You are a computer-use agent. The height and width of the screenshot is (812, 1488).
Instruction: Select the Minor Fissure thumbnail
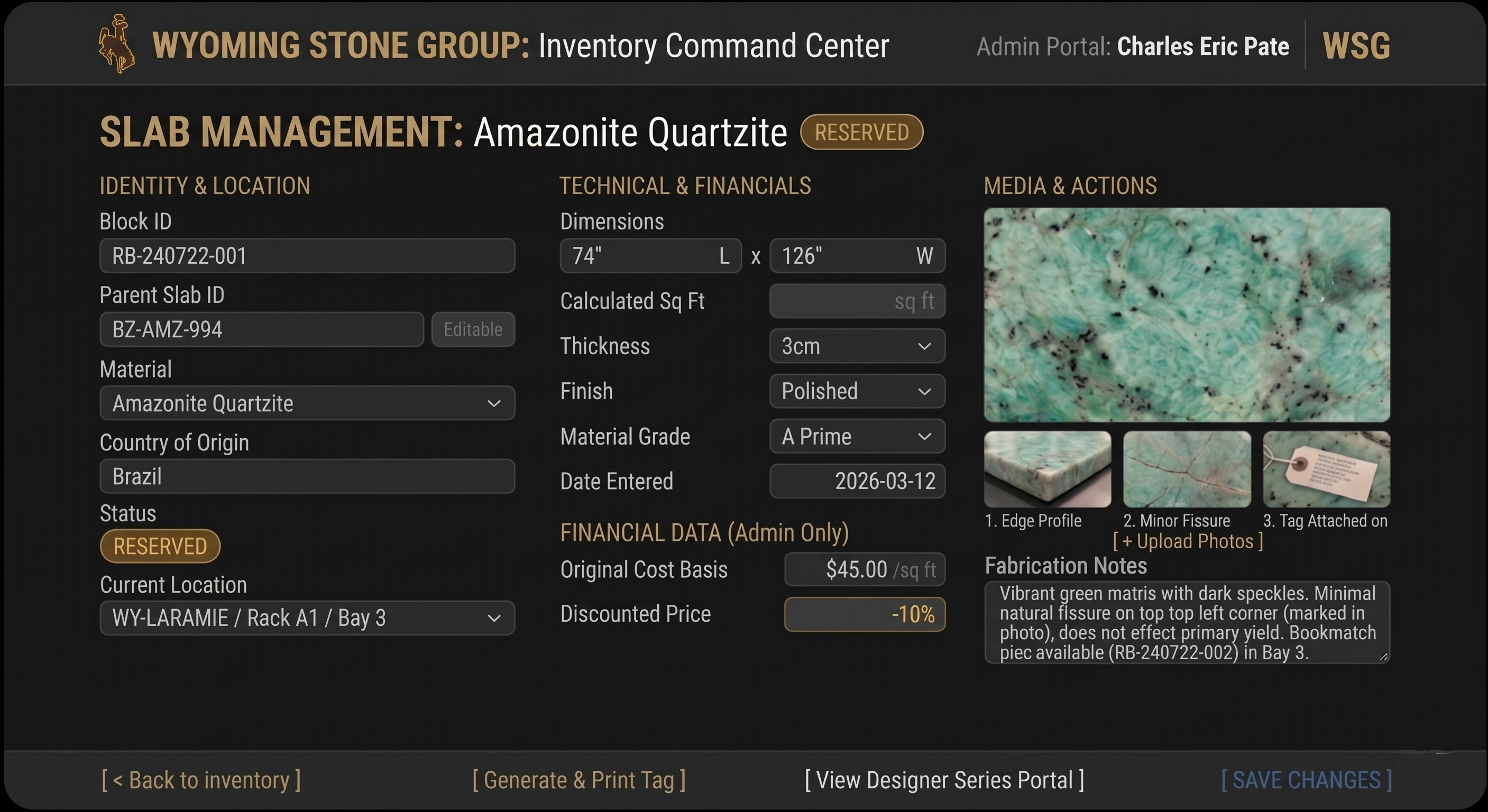click(1187, 469)
